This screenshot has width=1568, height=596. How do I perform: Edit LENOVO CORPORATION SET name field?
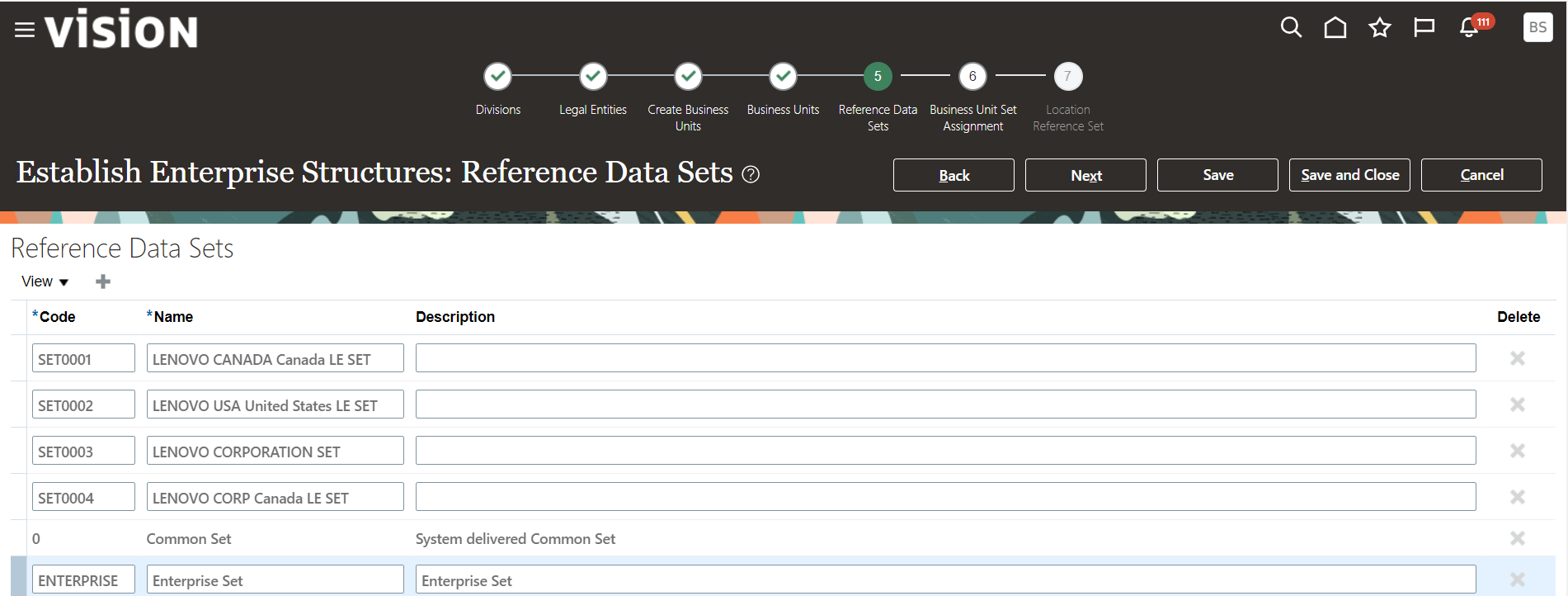click(x=275, y=451)
